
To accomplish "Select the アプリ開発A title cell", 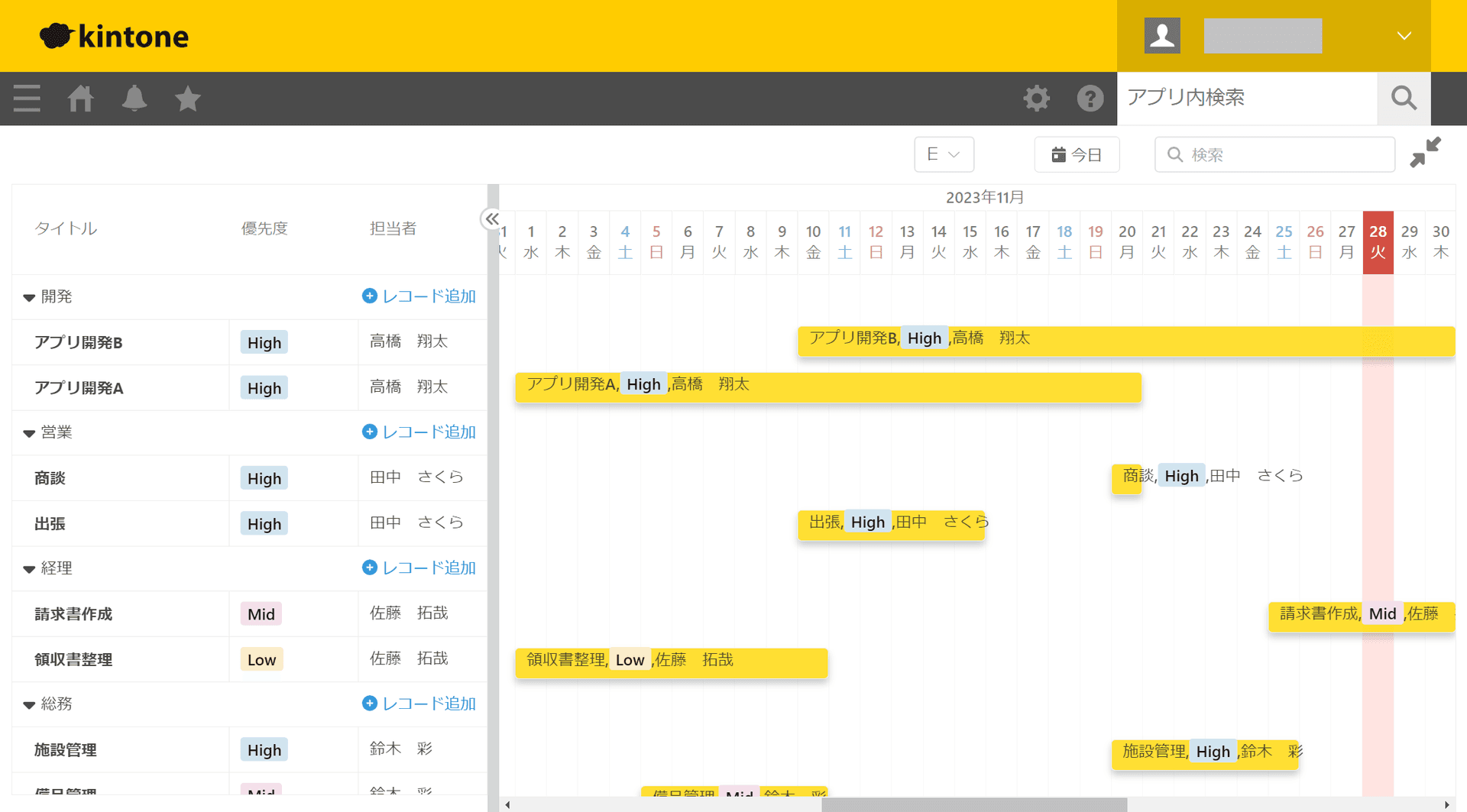I will click(121, 387).
